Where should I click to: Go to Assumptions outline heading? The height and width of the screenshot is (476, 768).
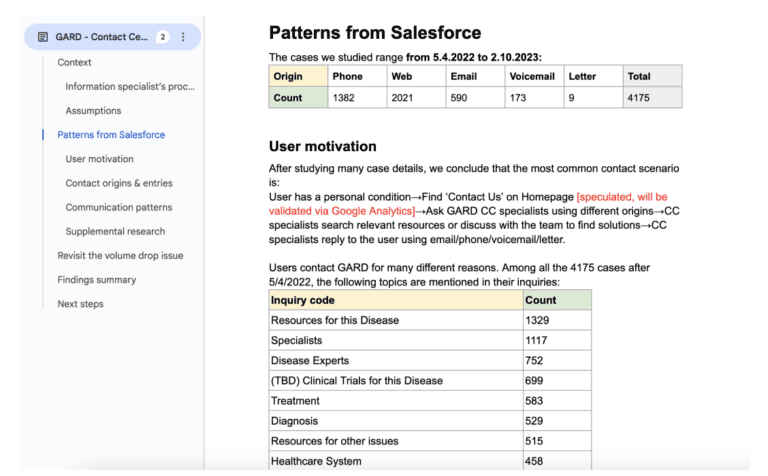tap(93, 111)
